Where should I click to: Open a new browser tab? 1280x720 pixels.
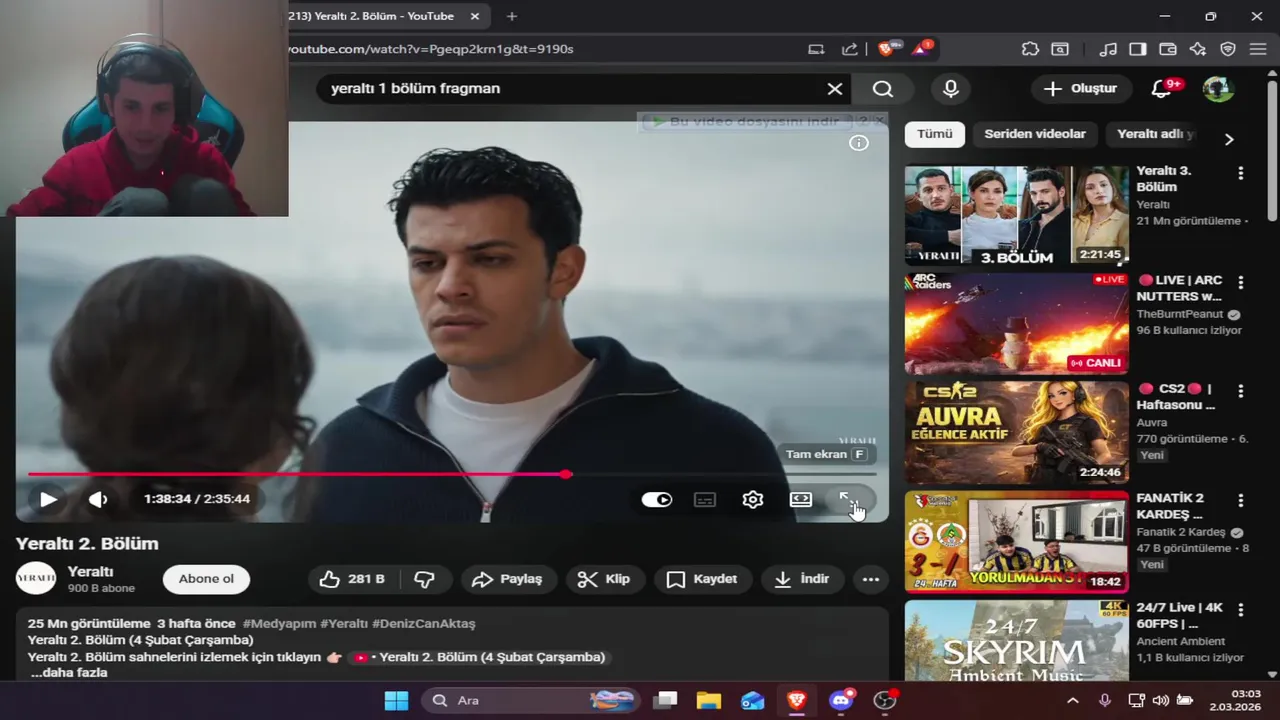(512, 16)
